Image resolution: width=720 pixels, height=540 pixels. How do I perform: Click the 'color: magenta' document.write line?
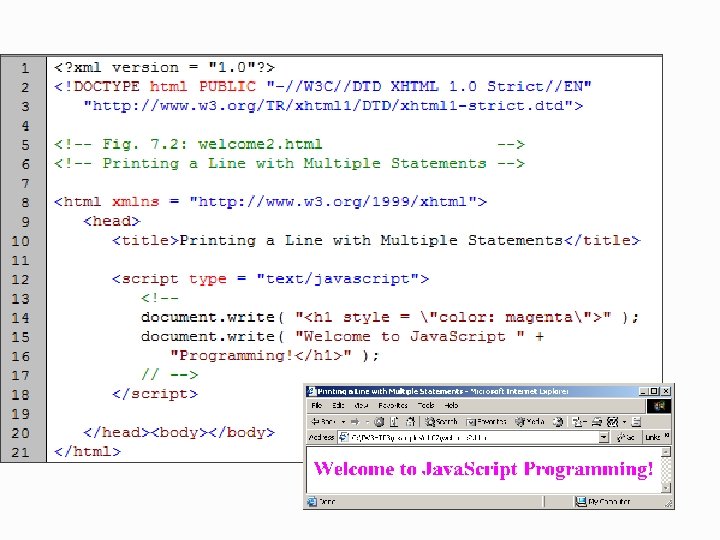[x=390, y=317]
